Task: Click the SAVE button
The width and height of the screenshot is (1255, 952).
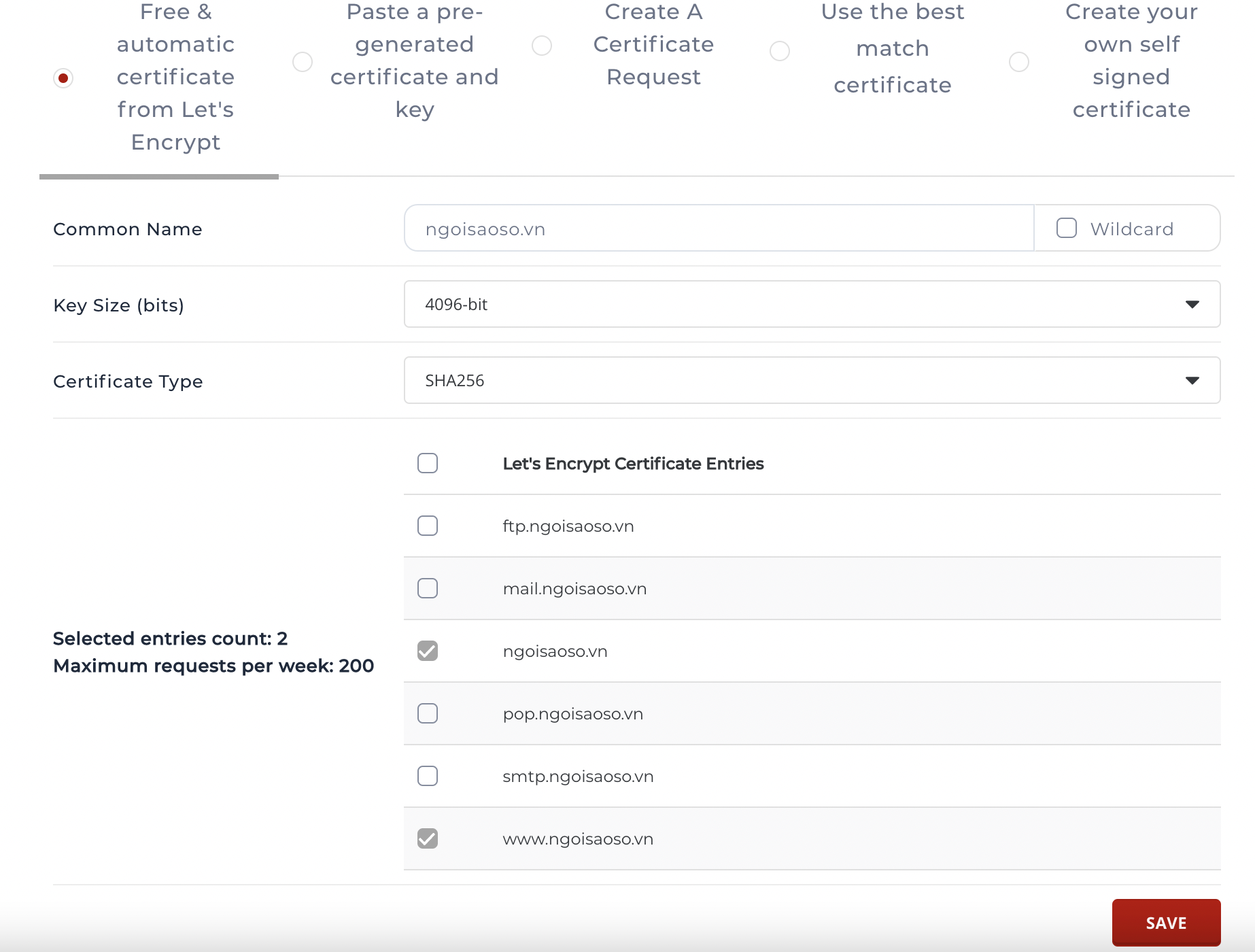Action: (x=1165, y=922)
